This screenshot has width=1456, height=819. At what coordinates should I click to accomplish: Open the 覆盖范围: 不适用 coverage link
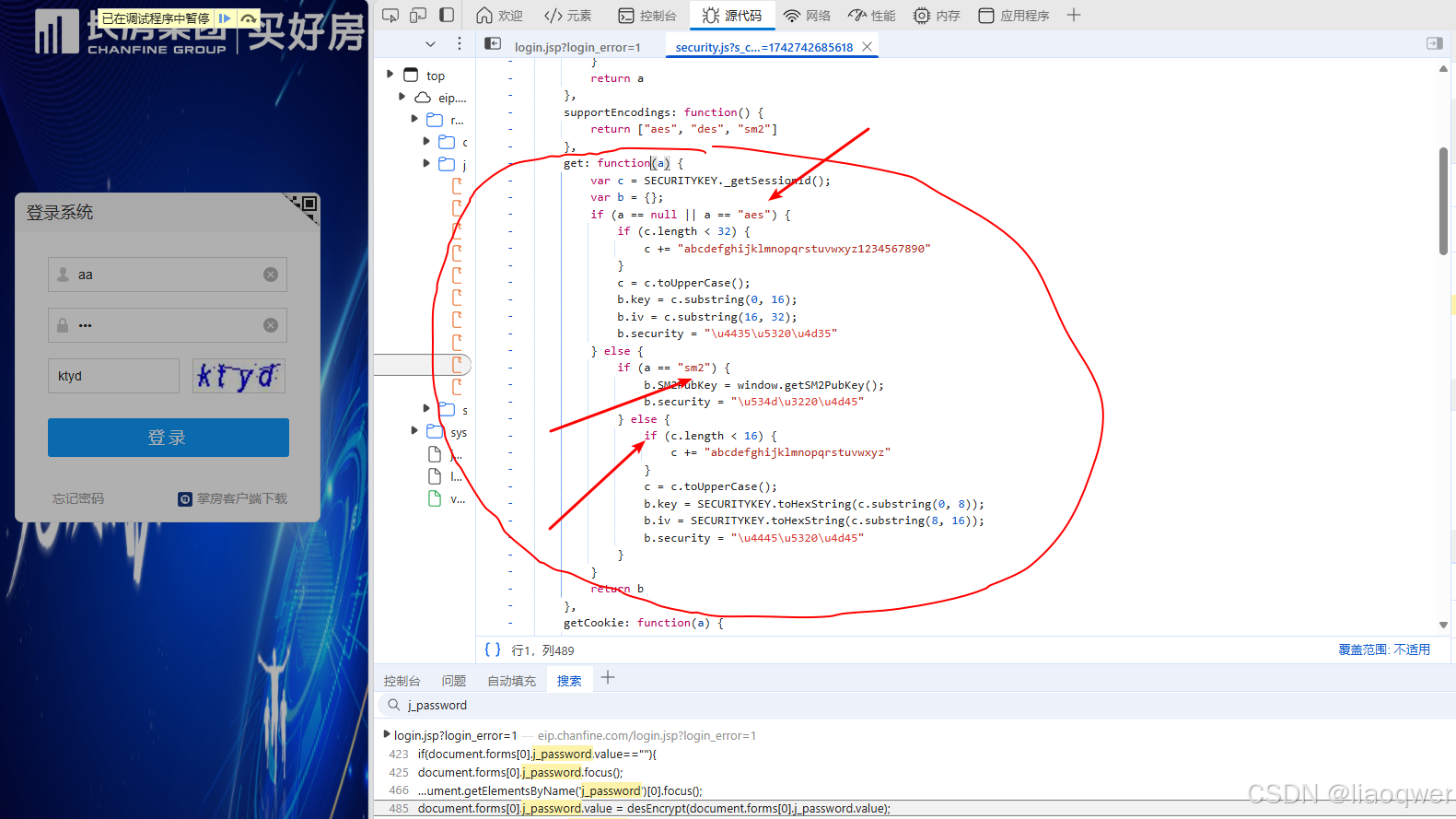(1384, 649)
